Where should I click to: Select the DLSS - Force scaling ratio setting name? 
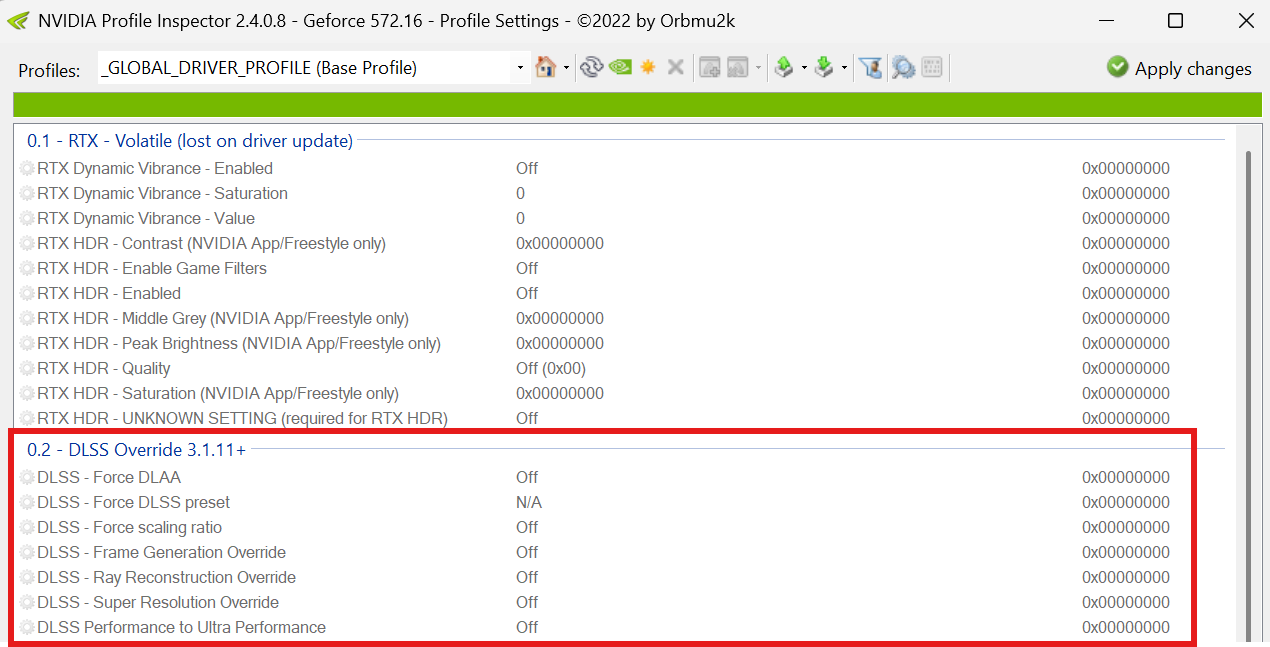(x=129, y=527)
